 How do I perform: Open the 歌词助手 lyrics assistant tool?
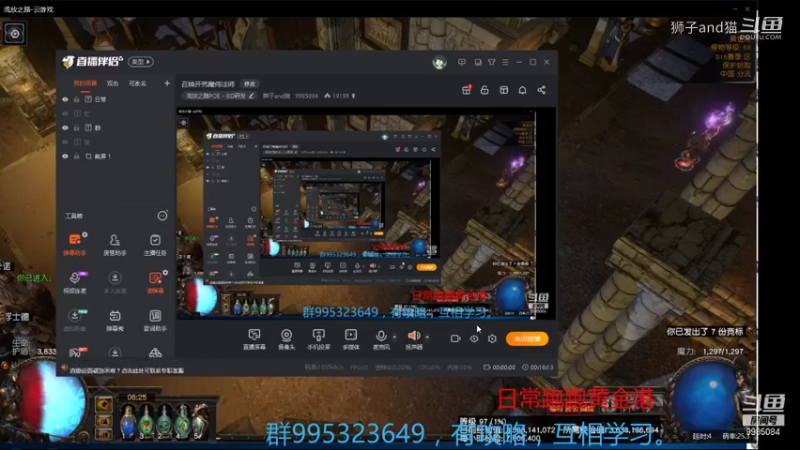[x=155, y=320]
